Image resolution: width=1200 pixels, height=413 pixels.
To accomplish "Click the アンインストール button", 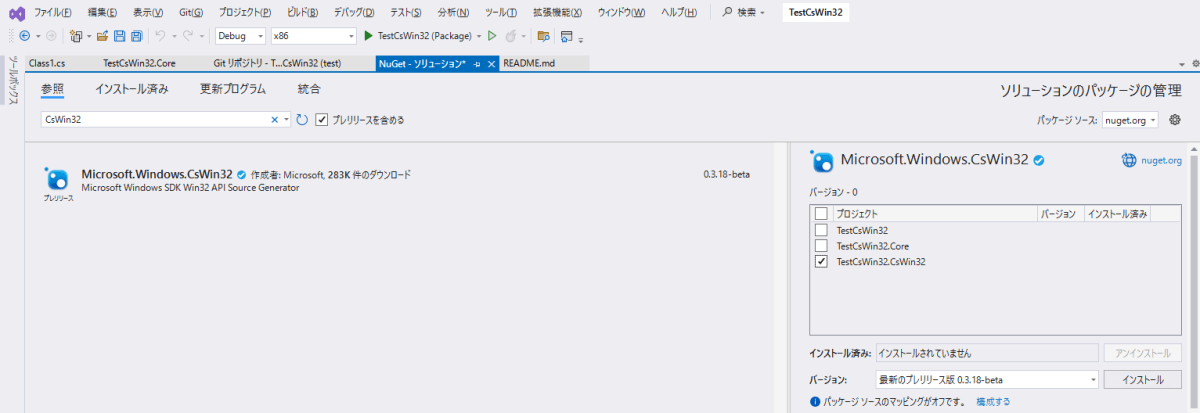I will coord(1142,353).
